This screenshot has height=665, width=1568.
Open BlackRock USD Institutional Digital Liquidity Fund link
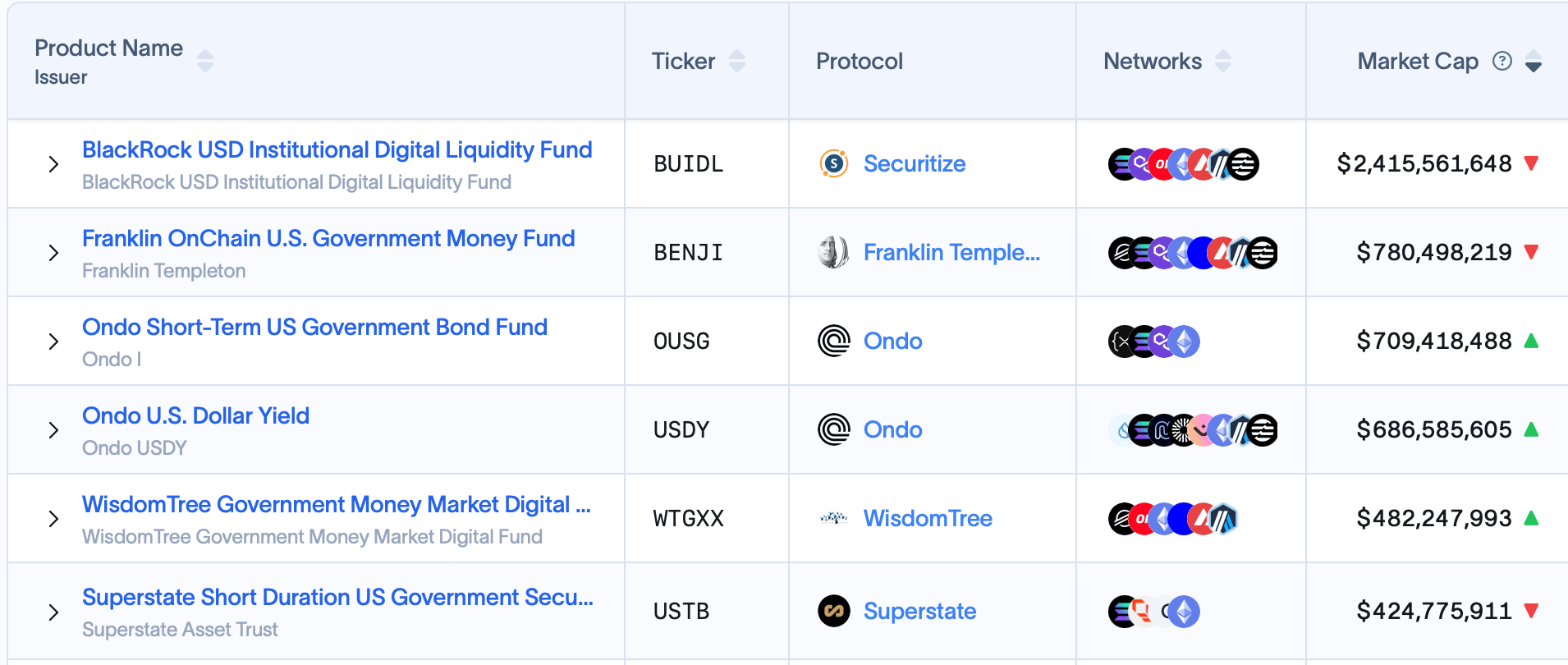(x=337, y=150)
